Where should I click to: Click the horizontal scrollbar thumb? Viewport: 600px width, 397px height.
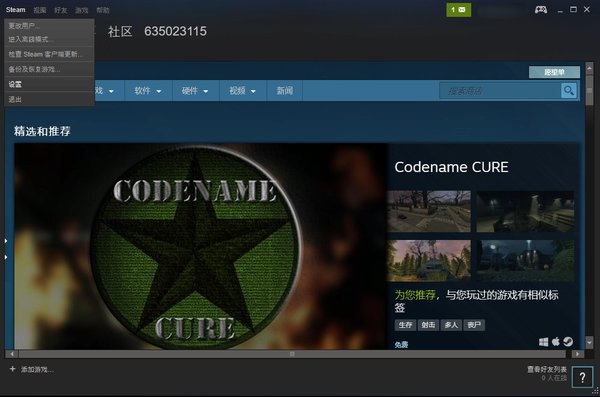point(292,354)
